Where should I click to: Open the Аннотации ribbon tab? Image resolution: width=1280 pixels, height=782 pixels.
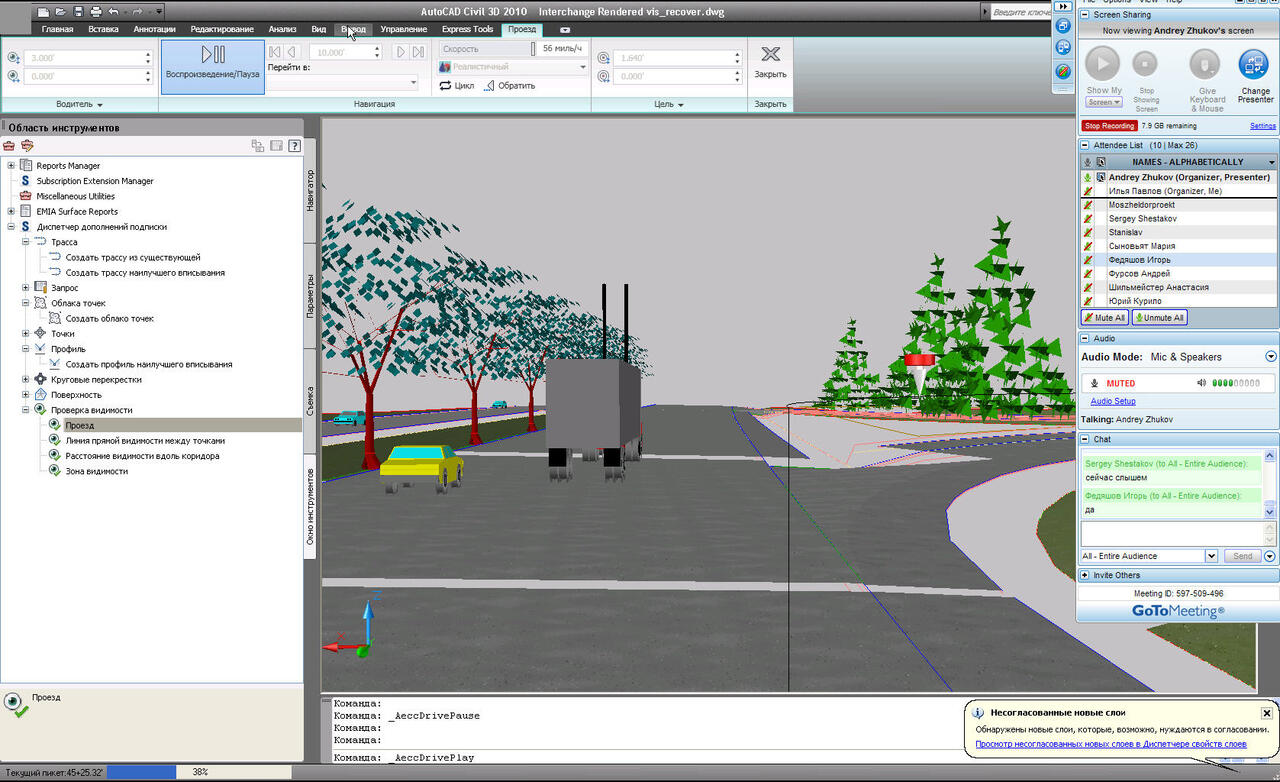154,29
